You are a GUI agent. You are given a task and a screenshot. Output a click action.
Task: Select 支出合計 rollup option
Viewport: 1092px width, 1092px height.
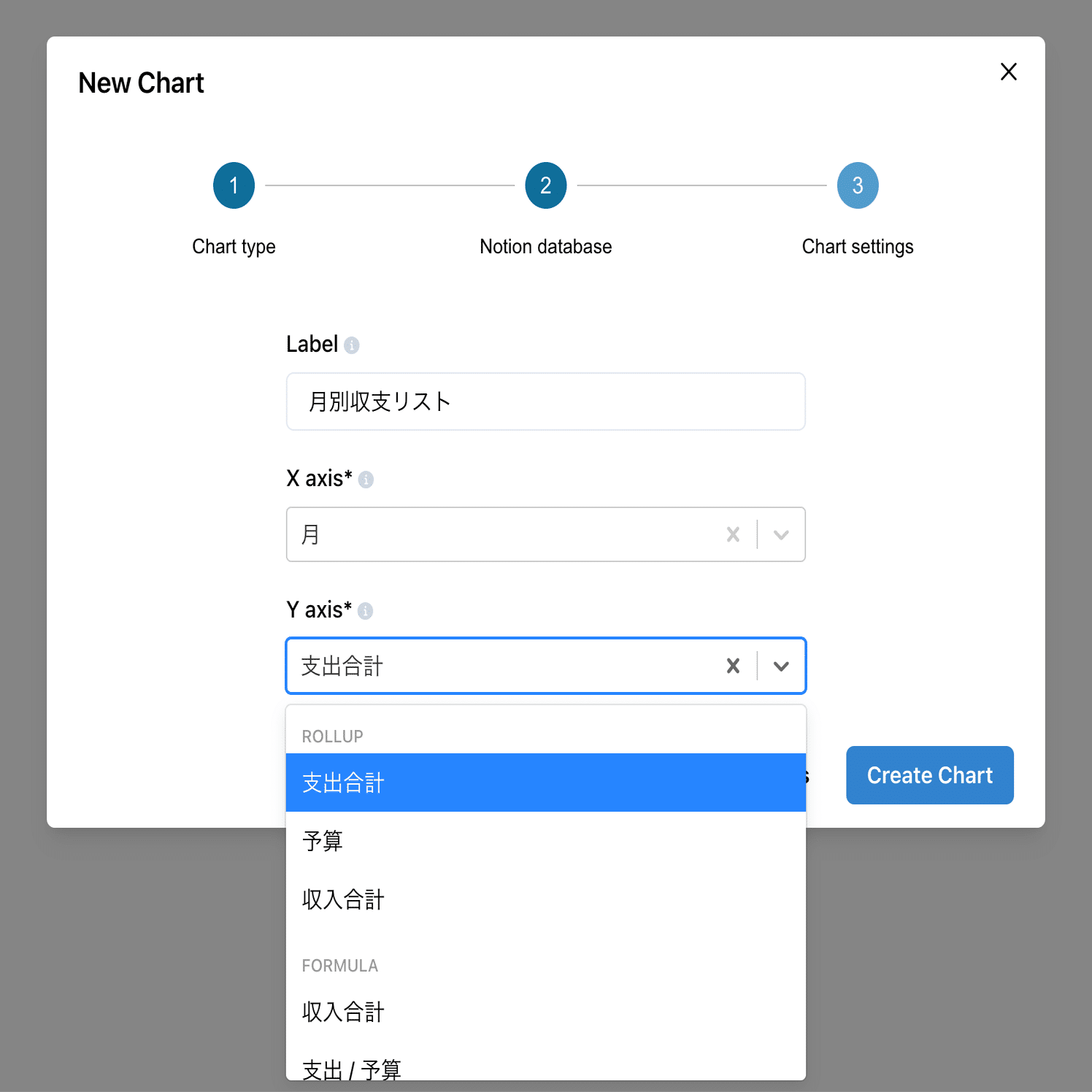[x=546, y=783]
